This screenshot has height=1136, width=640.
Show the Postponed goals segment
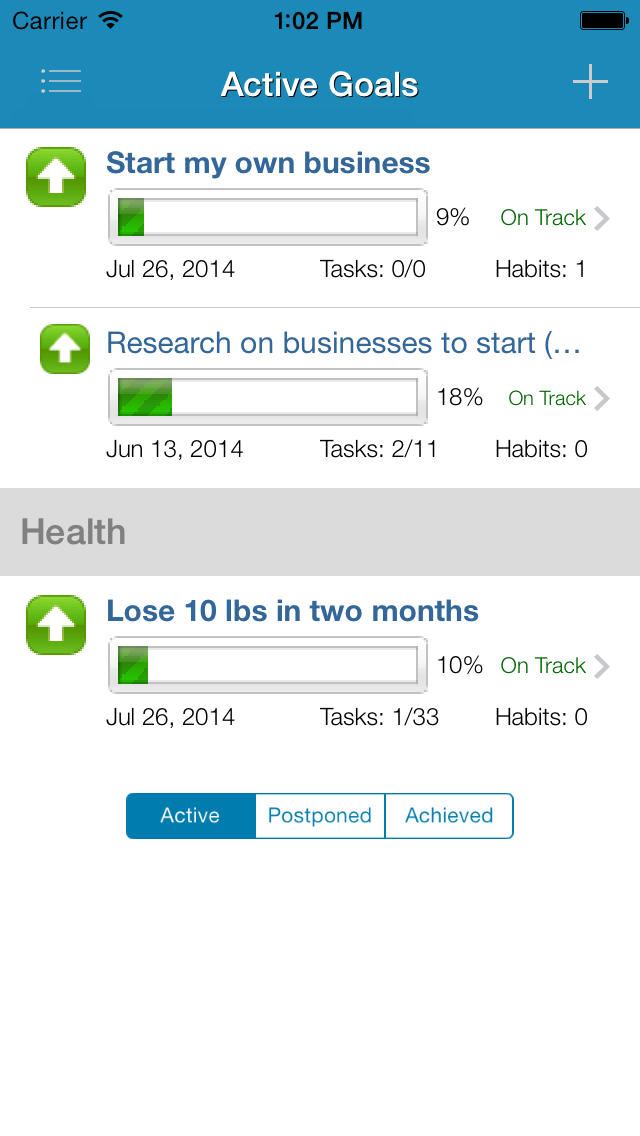coord(320,816)
